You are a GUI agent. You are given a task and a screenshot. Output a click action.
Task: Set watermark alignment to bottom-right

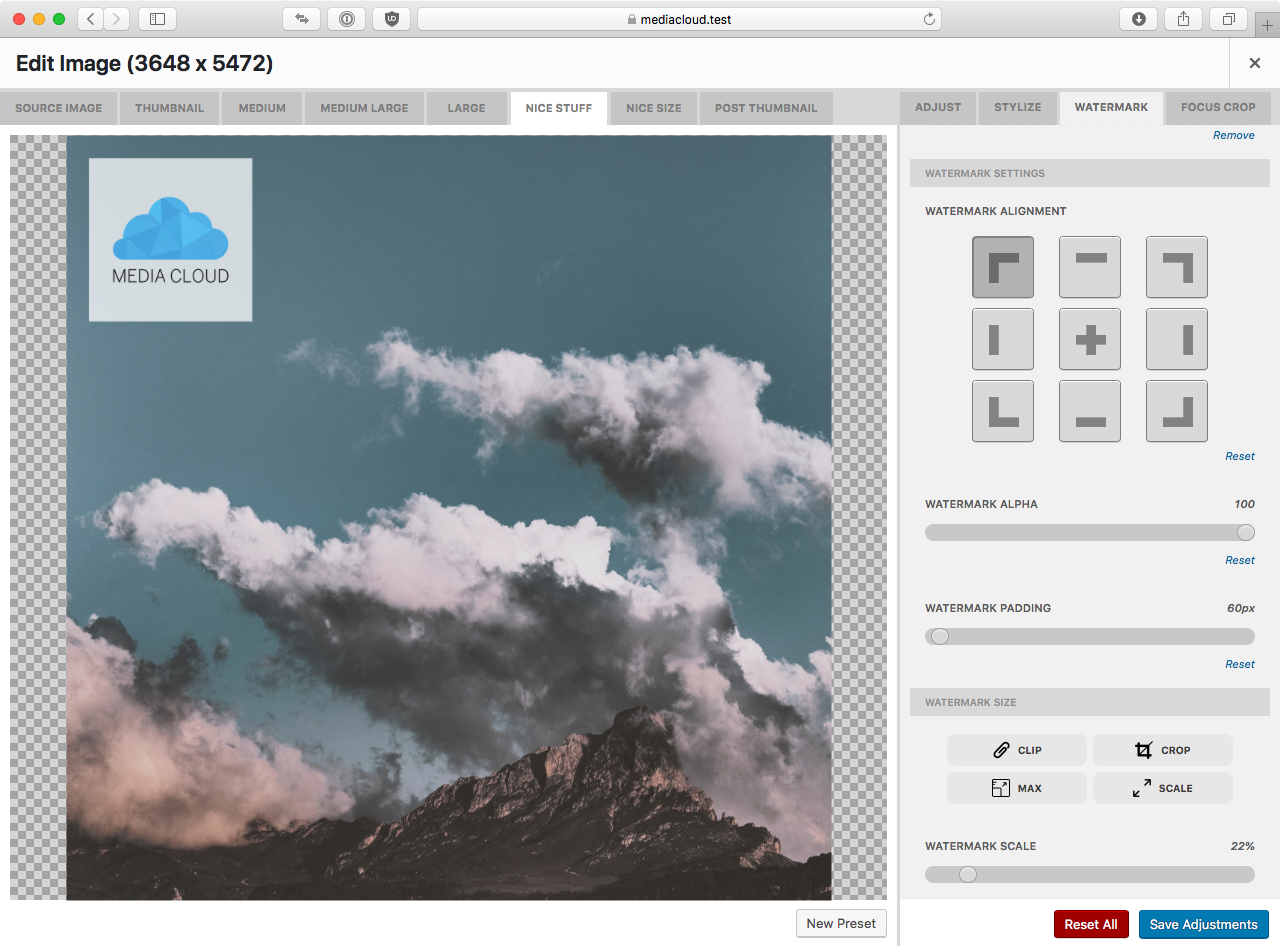coord(1176,411)
